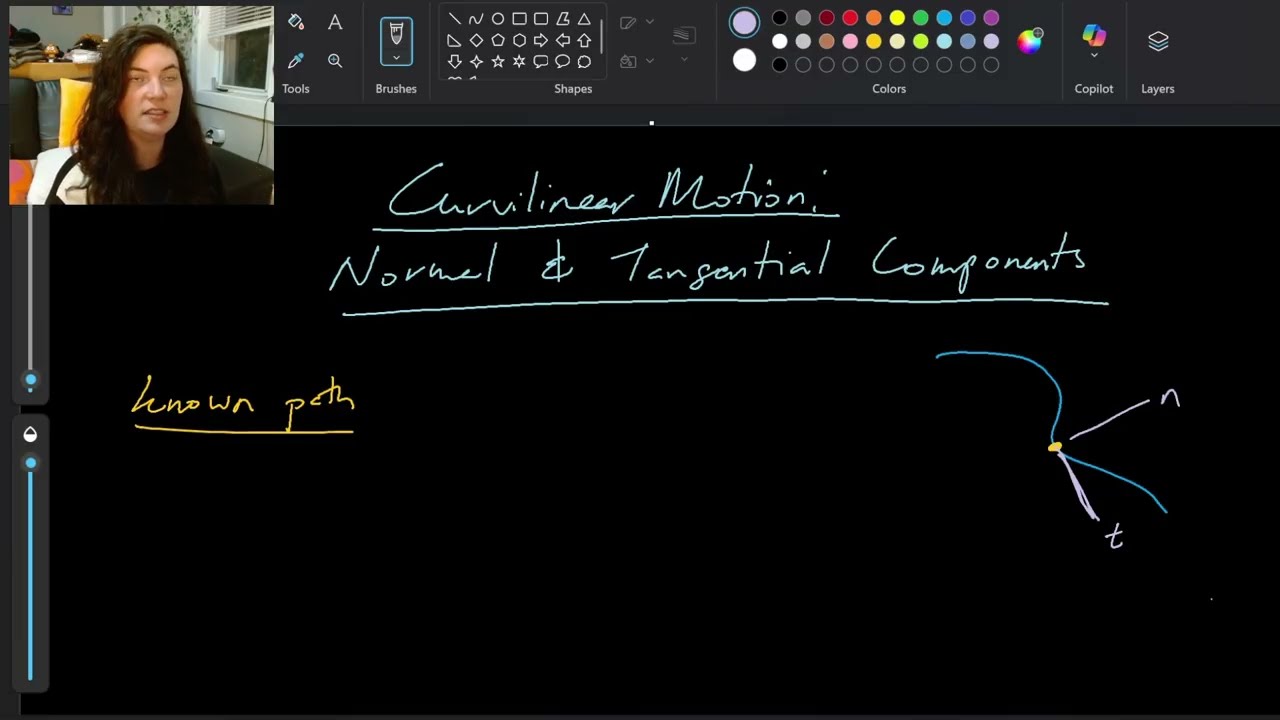The height and width of the screenshot is (720, 1280).
Task: Click the Shapes gallery scrollbar
Action: (601, 36)
